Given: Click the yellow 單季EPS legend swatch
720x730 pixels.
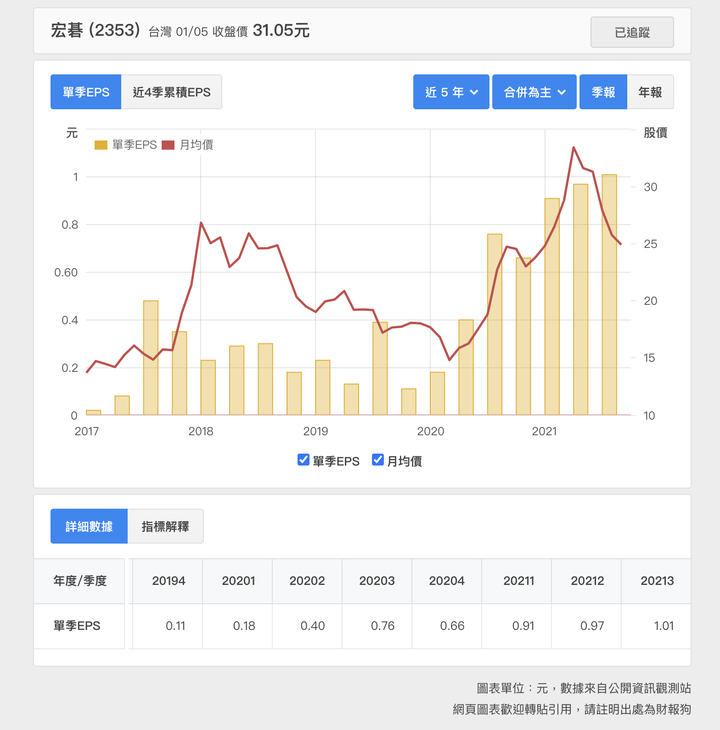Looking at the screenshot, I should [x=101, y=145].
